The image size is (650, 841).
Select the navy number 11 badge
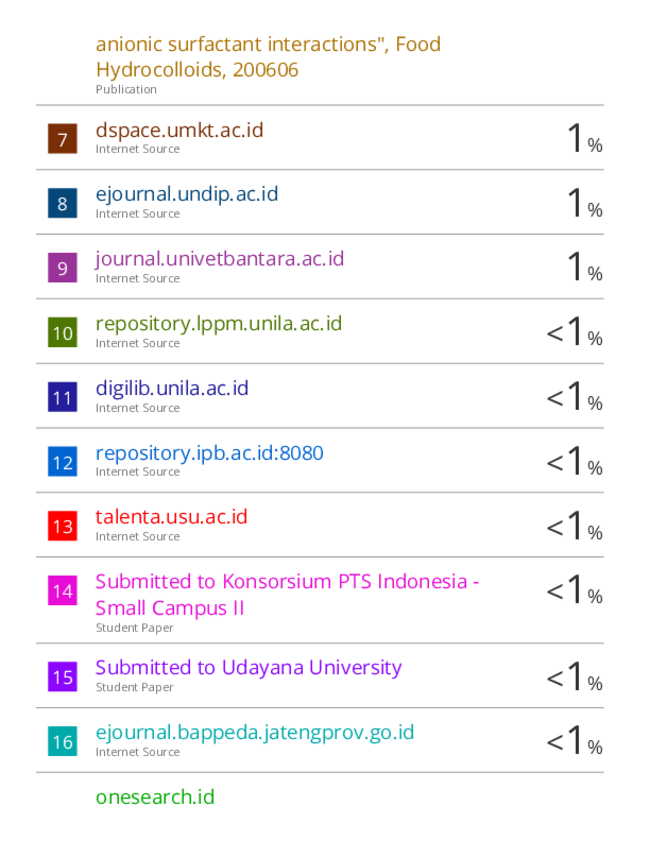(x=62, y=397)
